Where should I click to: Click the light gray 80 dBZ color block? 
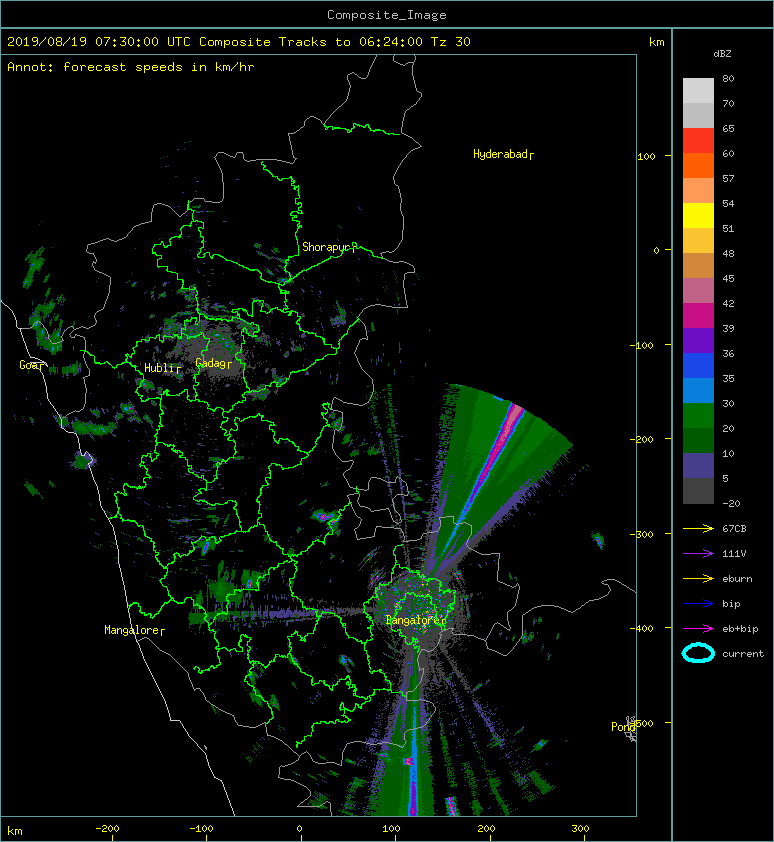(x=698, y=90)
